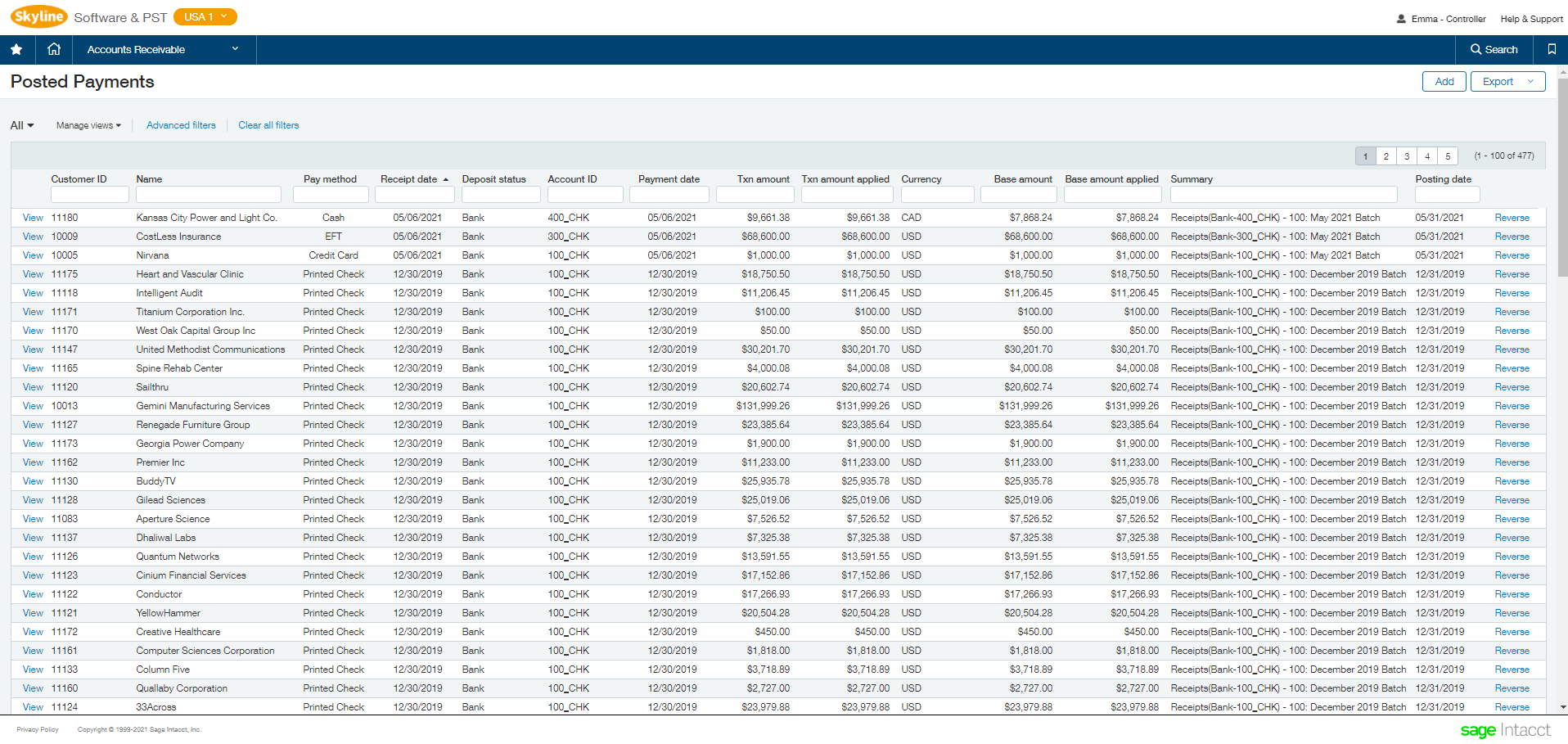Click the Pay method filter field
The height and width of the screenshot is (744, 1568).
pyautogui.click(x=331, y=195)
